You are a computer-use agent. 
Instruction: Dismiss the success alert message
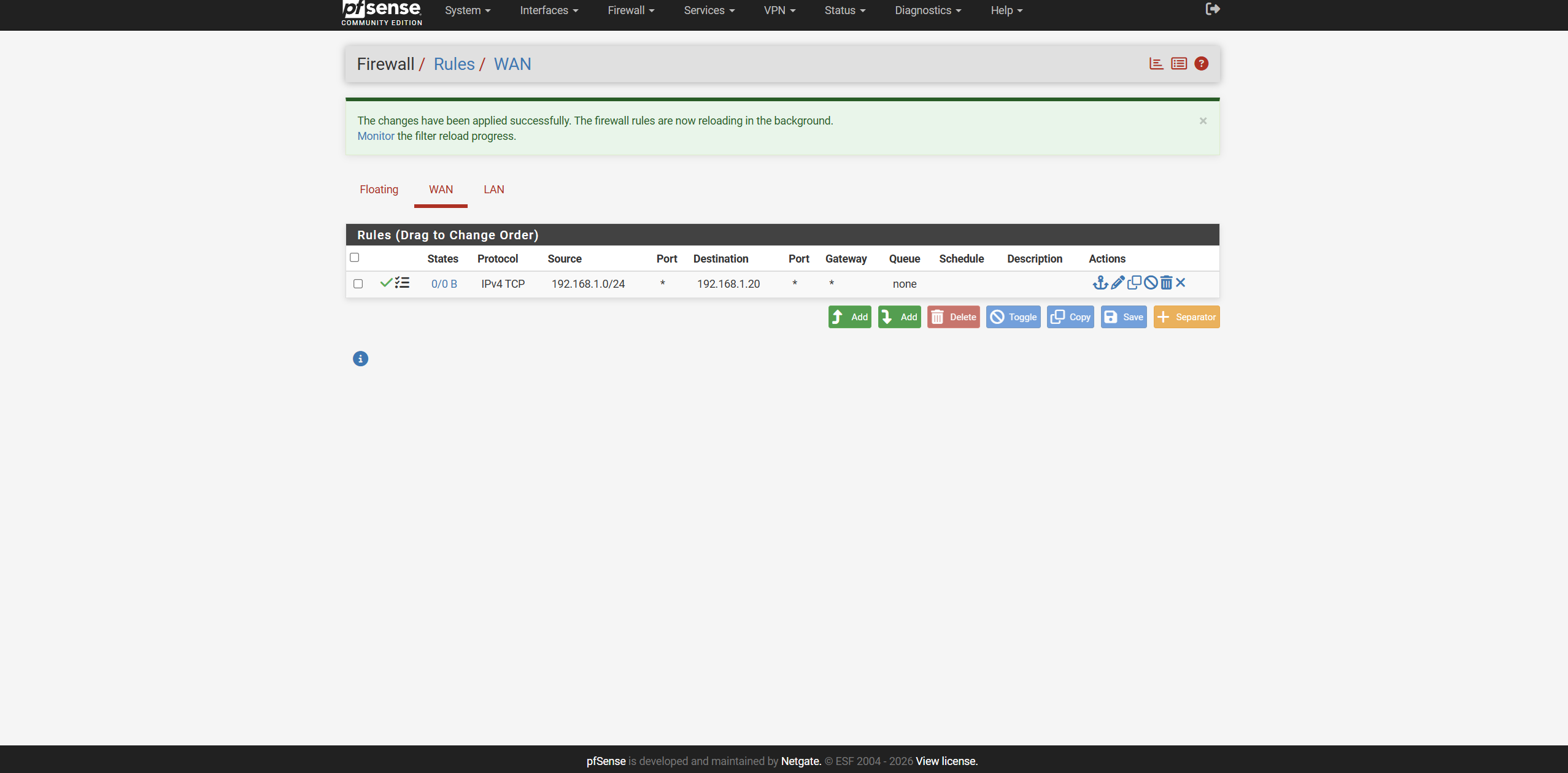(x=1203, y=121)
